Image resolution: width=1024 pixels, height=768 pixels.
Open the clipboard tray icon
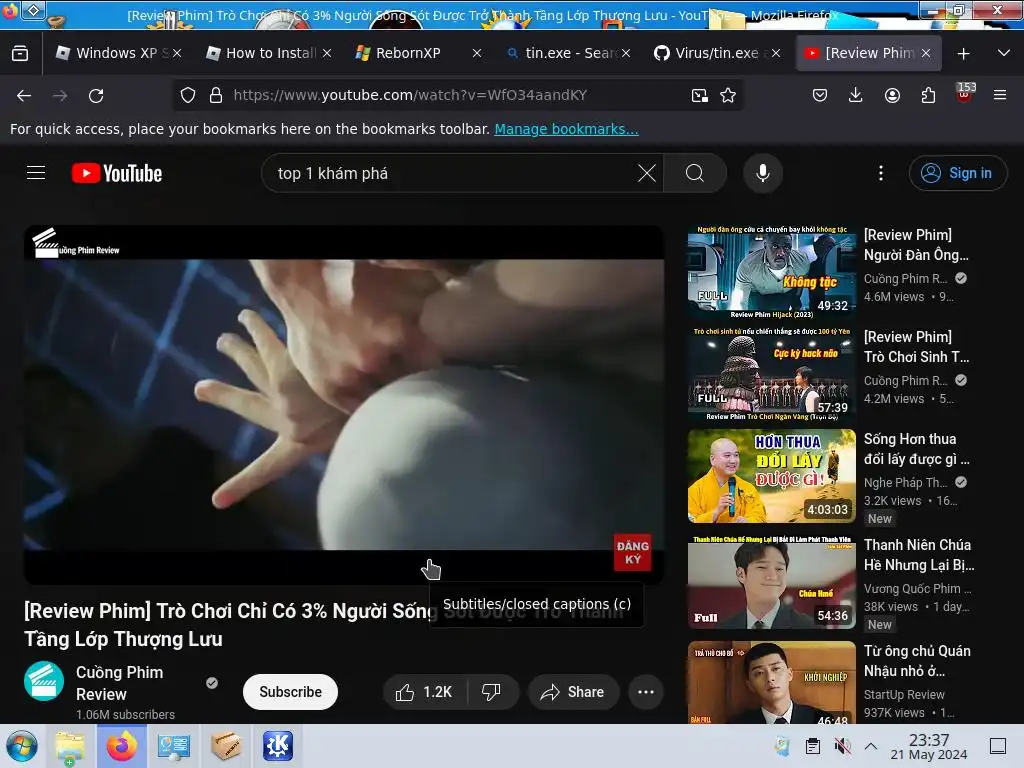point(812,746)
